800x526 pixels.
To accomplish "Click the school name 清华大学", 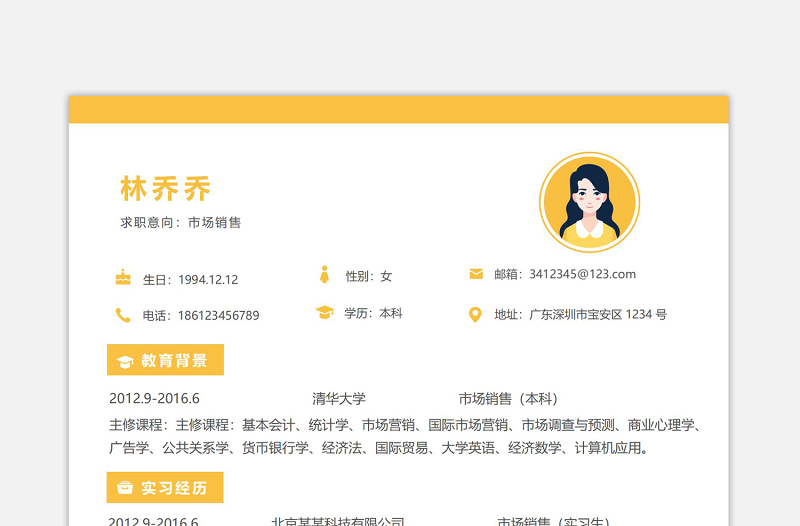I will [x=339, y=398].
